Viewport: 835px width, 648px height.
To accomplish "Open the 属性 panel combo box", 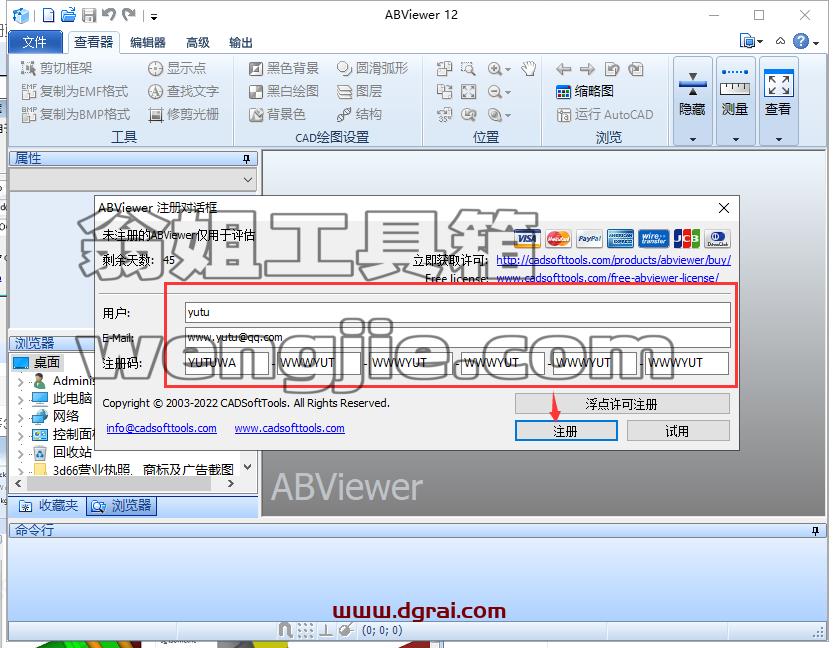I will 133,179.
